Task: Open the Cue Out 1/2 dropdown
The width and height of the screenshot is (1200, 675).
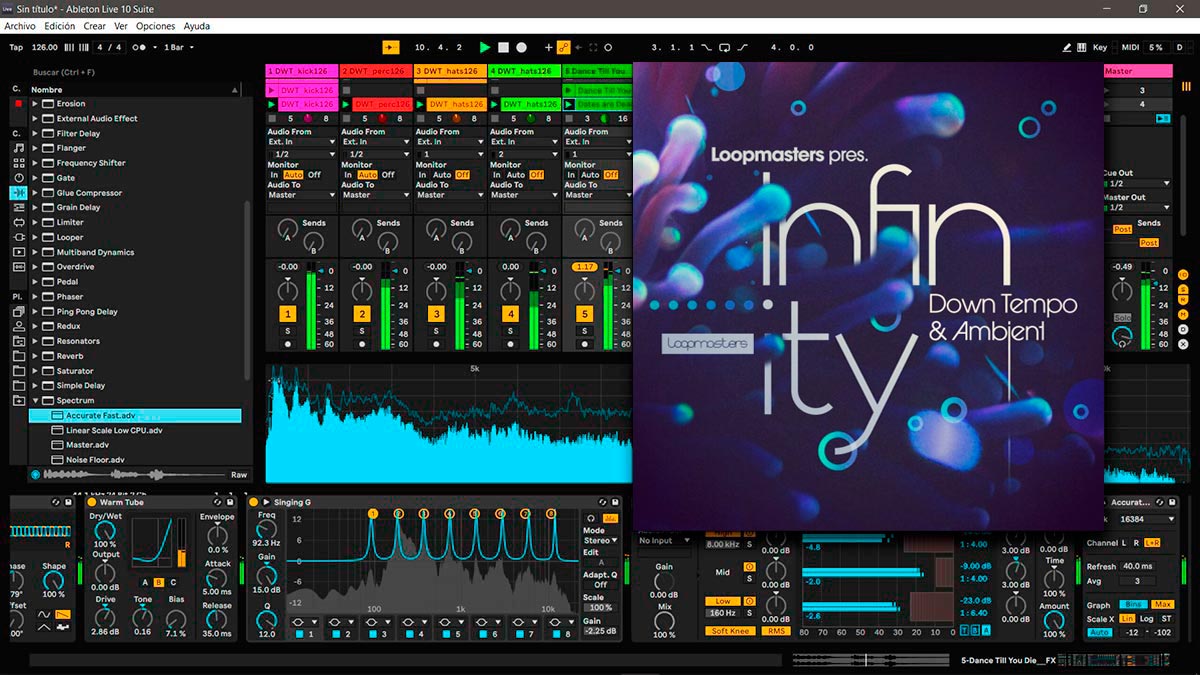Action: 1138,184
